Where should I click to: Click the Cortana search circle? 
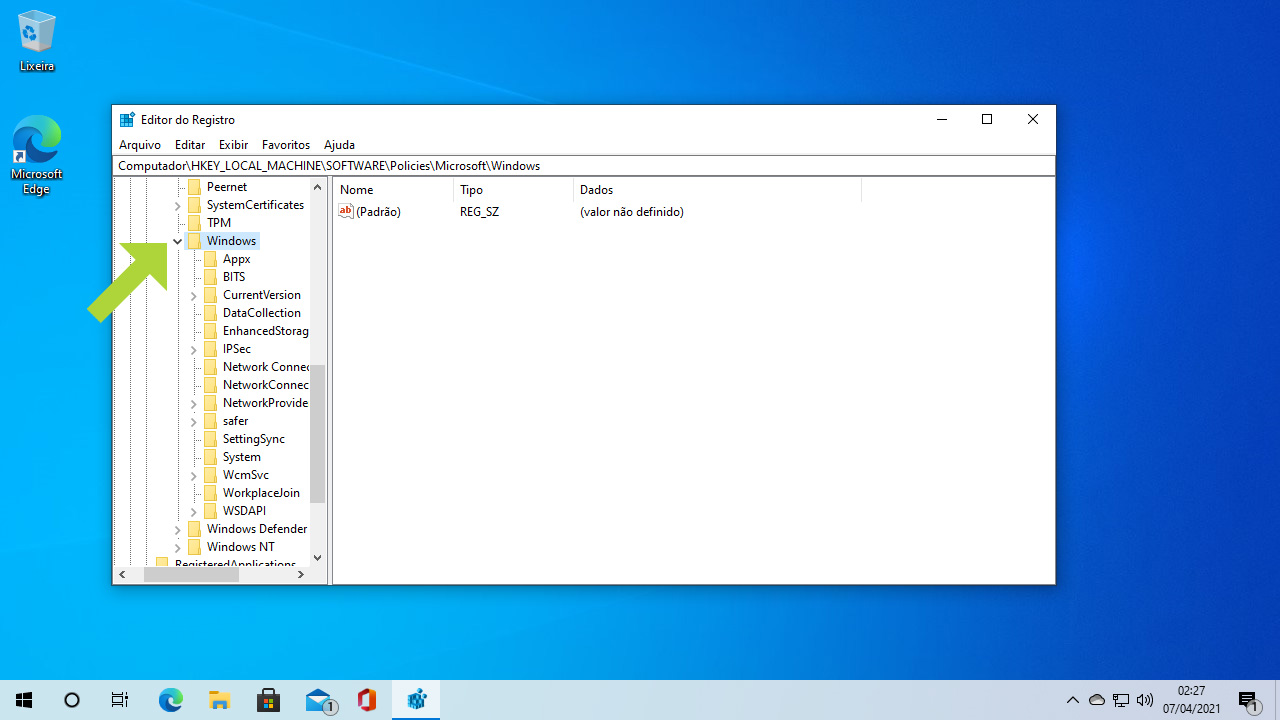(72, 700)
